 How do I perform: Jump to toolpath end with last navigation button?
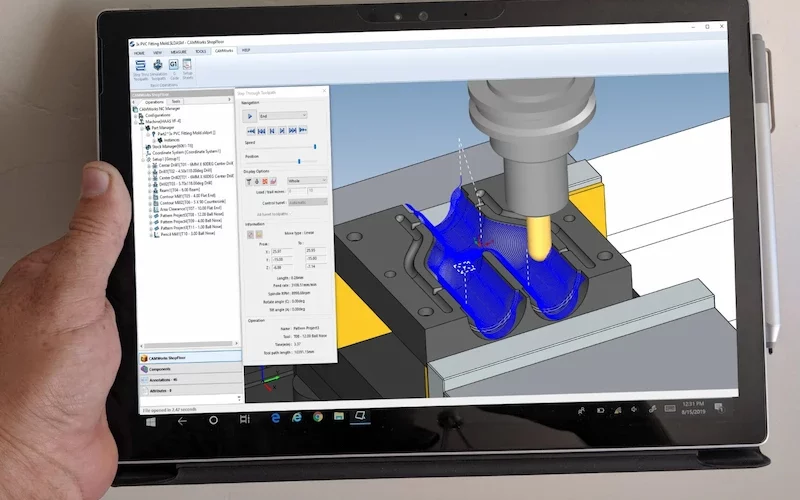pyautogui.click(x=303, y=130)
